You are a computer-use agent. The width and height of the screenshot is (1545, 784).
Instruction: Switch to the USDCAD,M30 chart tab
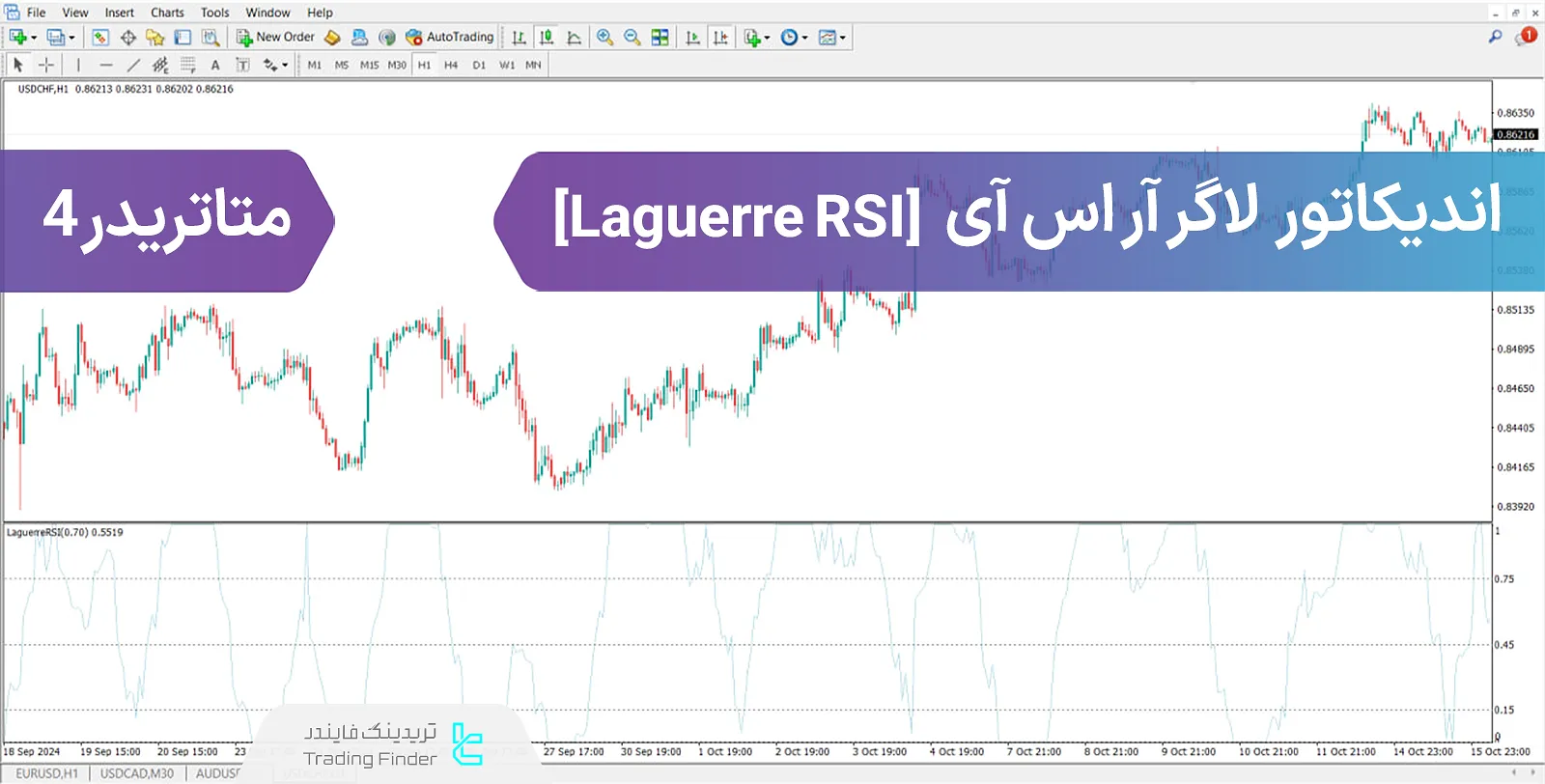pos(137,773)
